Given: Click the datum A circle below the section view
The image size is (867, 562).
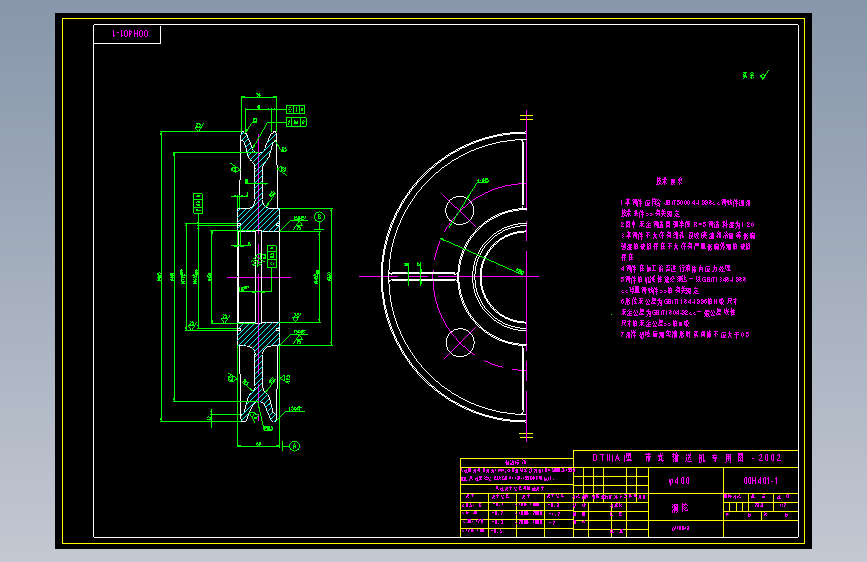Looking at the screenshot, I should [x=295, y=446].
